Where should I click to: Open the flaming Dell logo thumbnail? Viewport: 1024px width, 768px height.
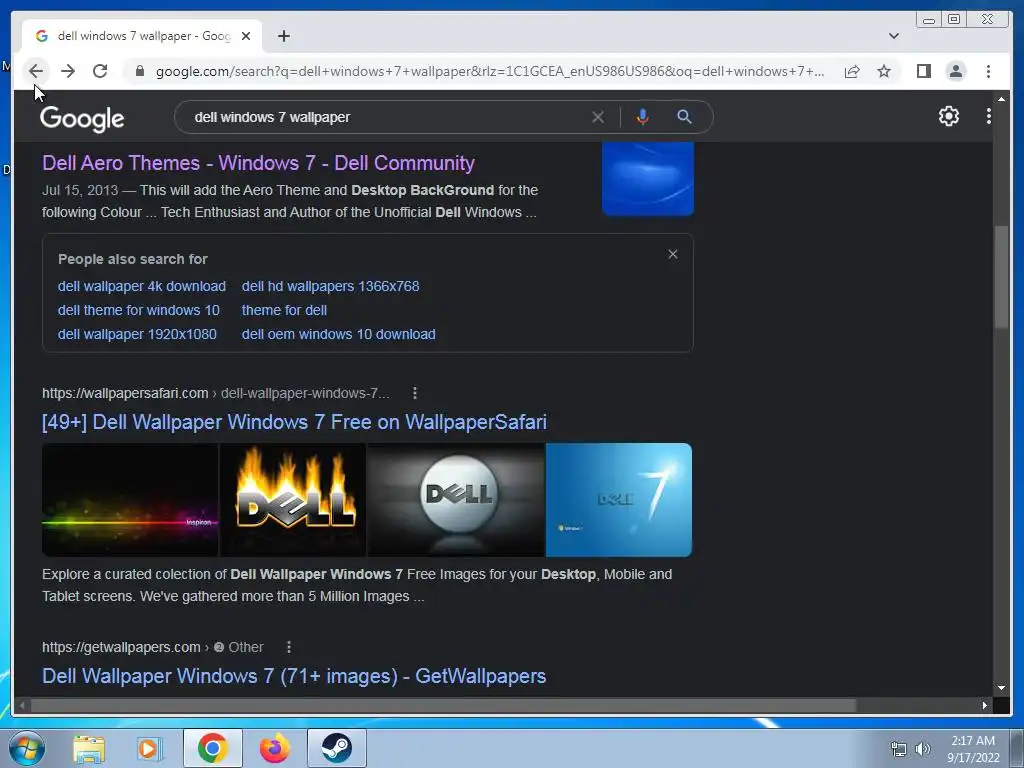[x=293, y=500]
